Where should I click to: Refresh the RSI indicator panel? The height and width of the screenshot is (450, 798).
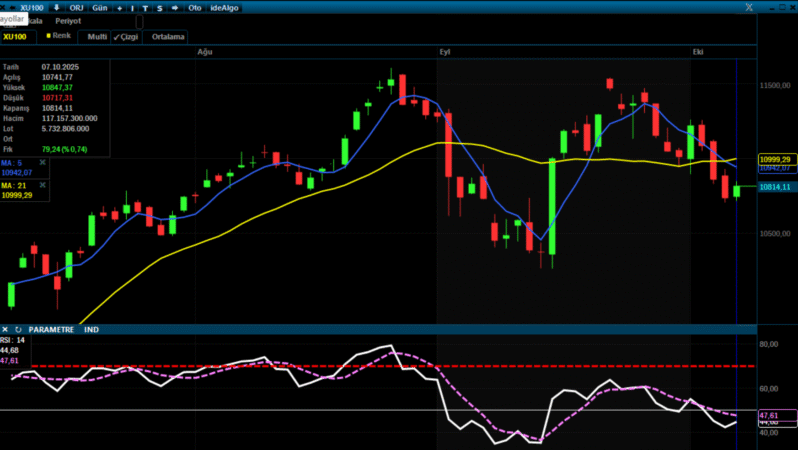[x=18, y=329]
